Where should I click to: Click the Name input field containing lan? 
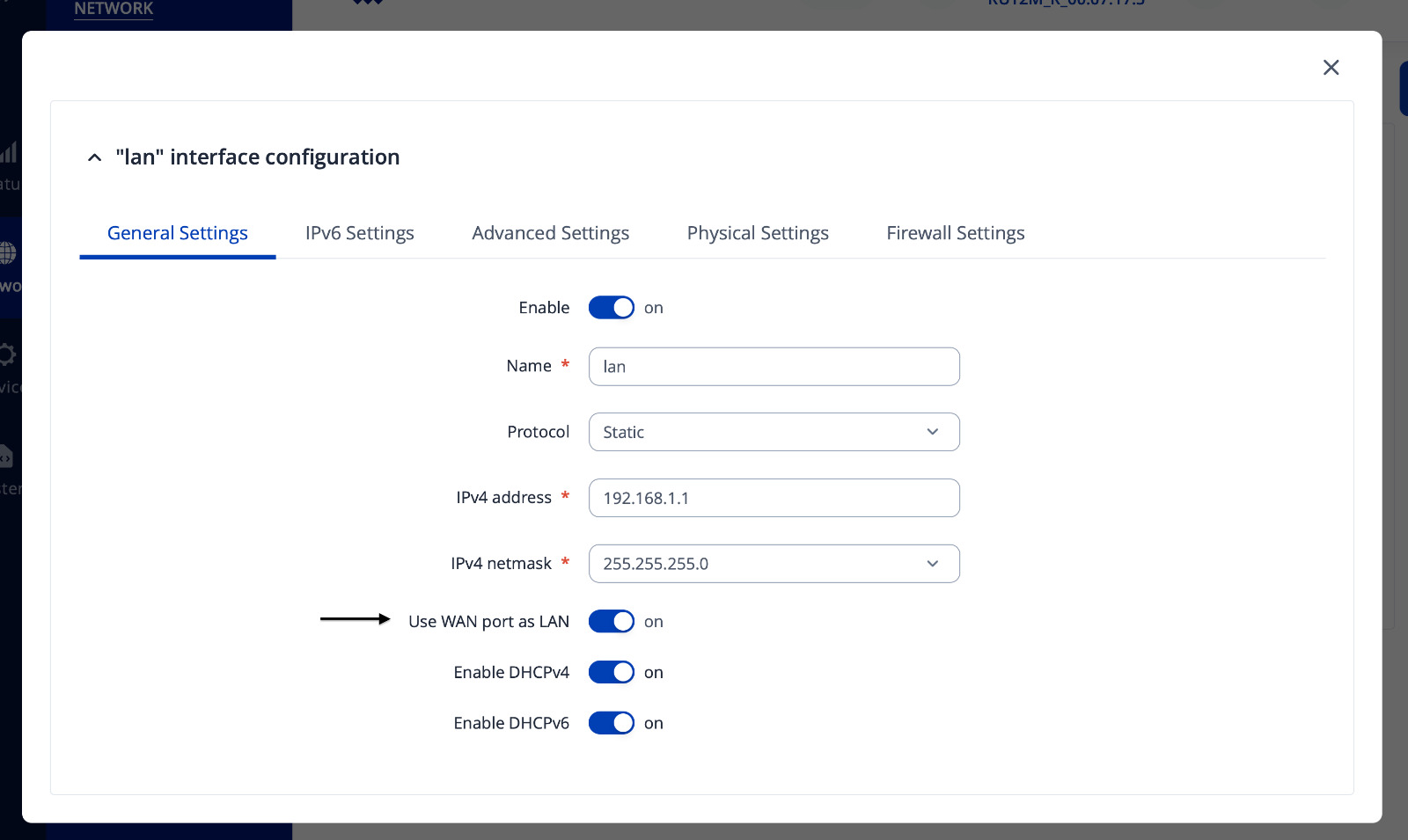click(x=774, y=366)
